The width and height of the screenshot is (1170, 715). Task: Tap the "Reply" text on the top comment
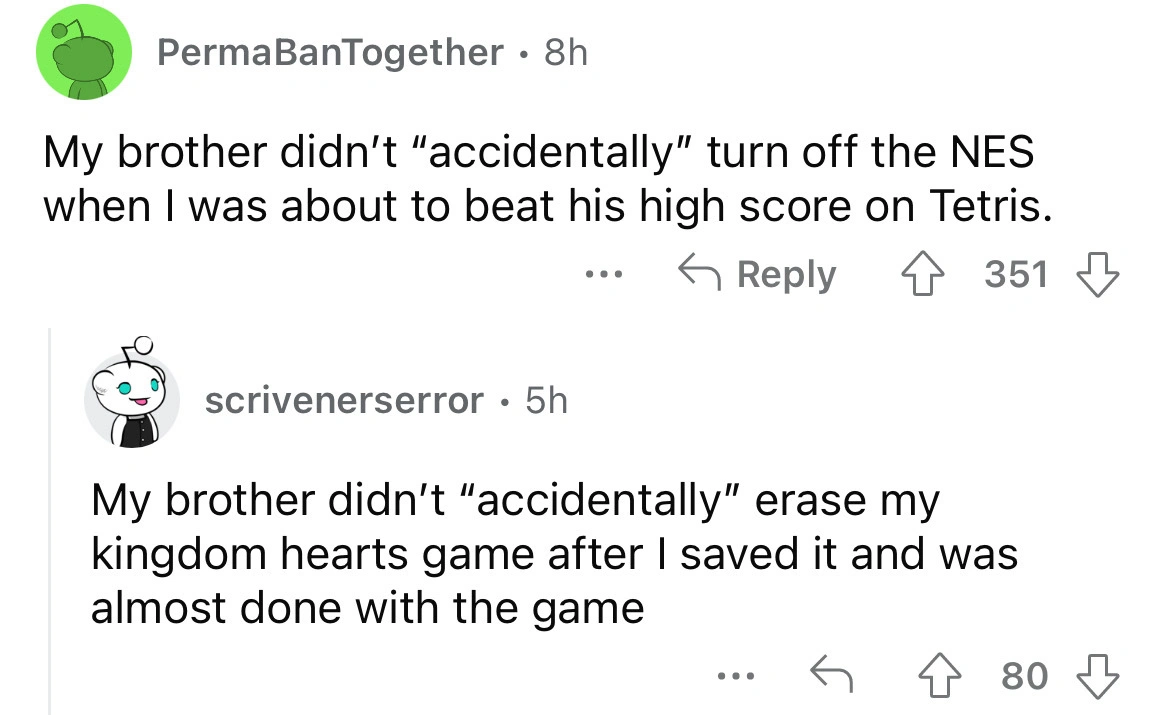coord(787,273)
